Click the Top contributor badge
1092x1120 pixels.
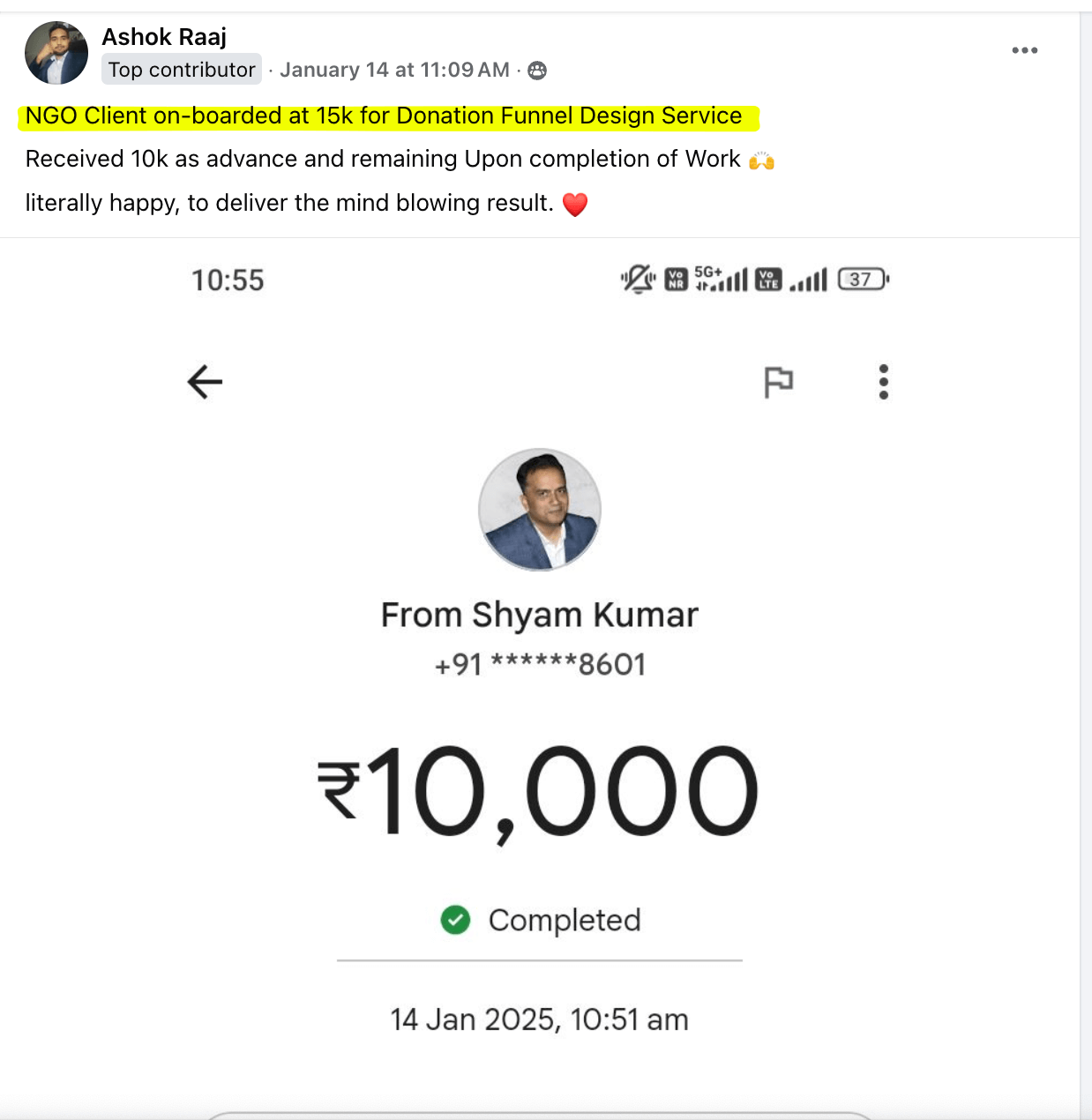pos(181,69)
